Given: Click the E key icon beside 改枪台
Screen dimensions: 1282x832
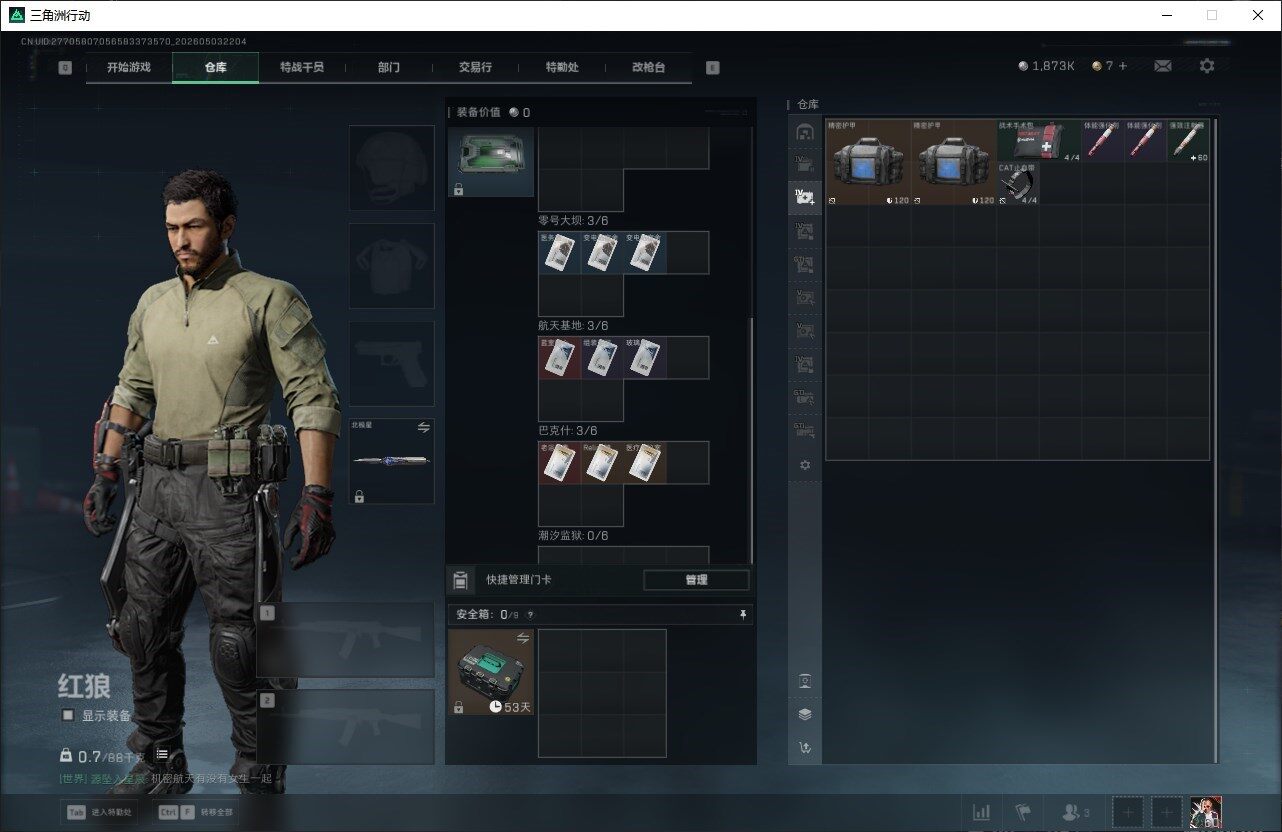Looking at the screenshot, I should click(x=713, y=68).
